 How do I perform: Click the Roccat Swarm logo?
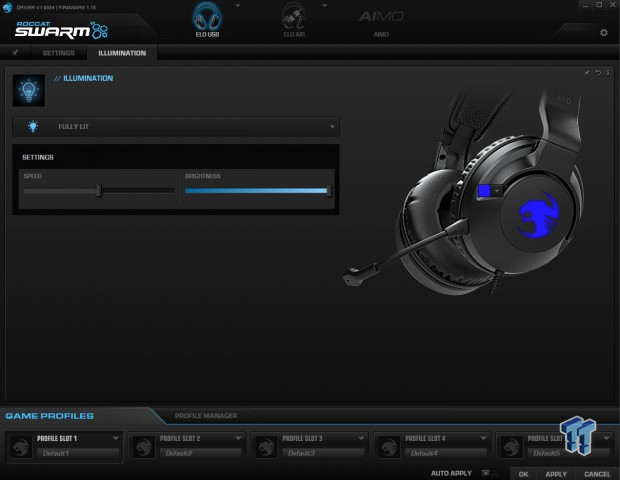[61, 30]
